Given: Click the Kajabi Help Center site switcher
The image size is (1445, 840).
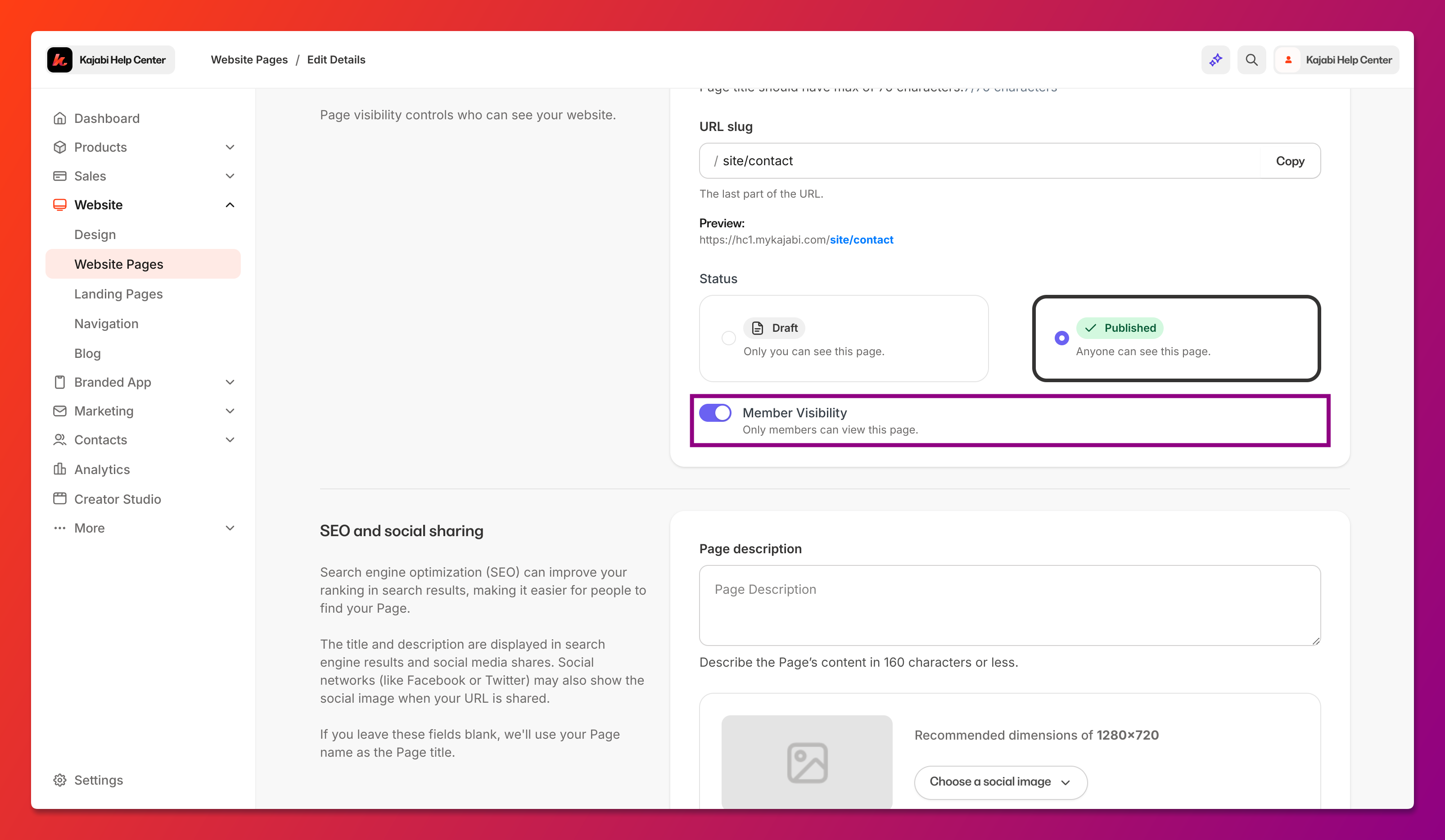Looking at the screenshot, I should (x=110, y=59).
